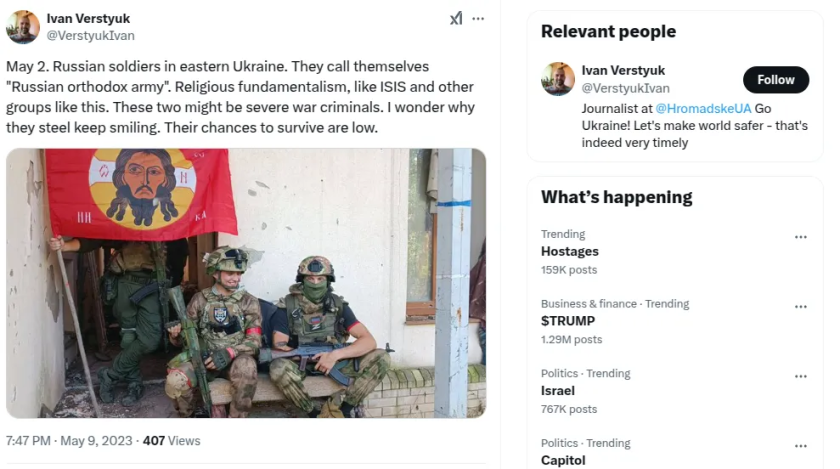
Task: Open the tweet's more options menu
Action: click(x=478, y=18)
